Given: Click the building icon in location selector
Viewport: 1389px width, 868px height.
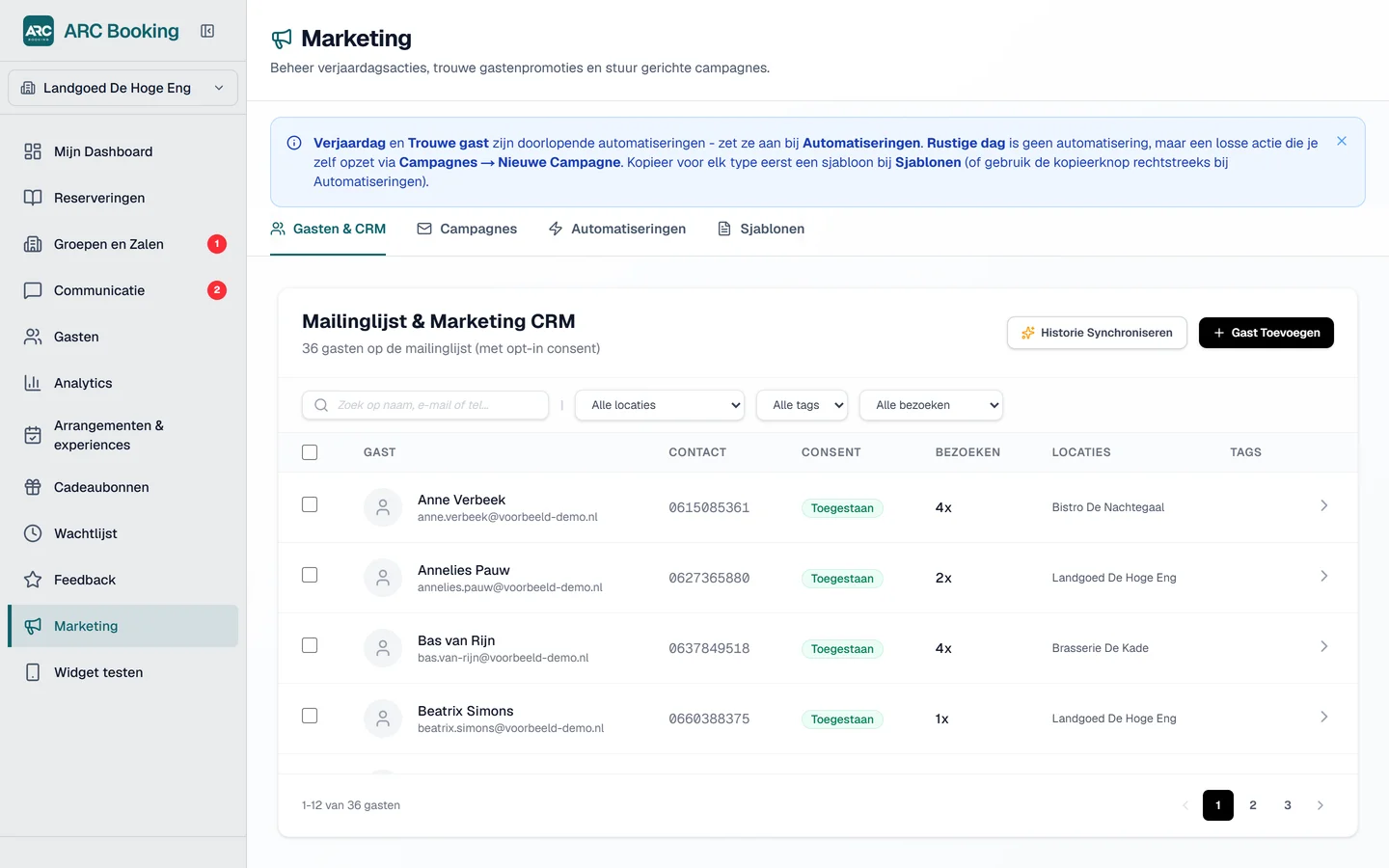Looking at the screenshot, I should (28, 88).
